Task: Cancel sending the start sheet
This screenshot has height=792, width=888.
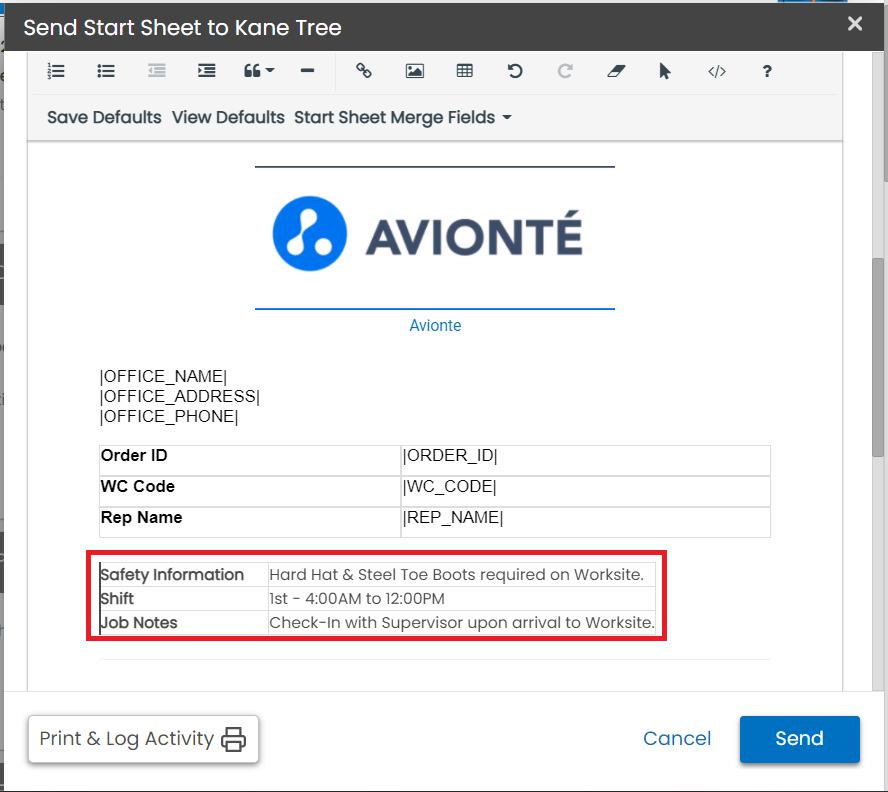Action: (677, 738)
